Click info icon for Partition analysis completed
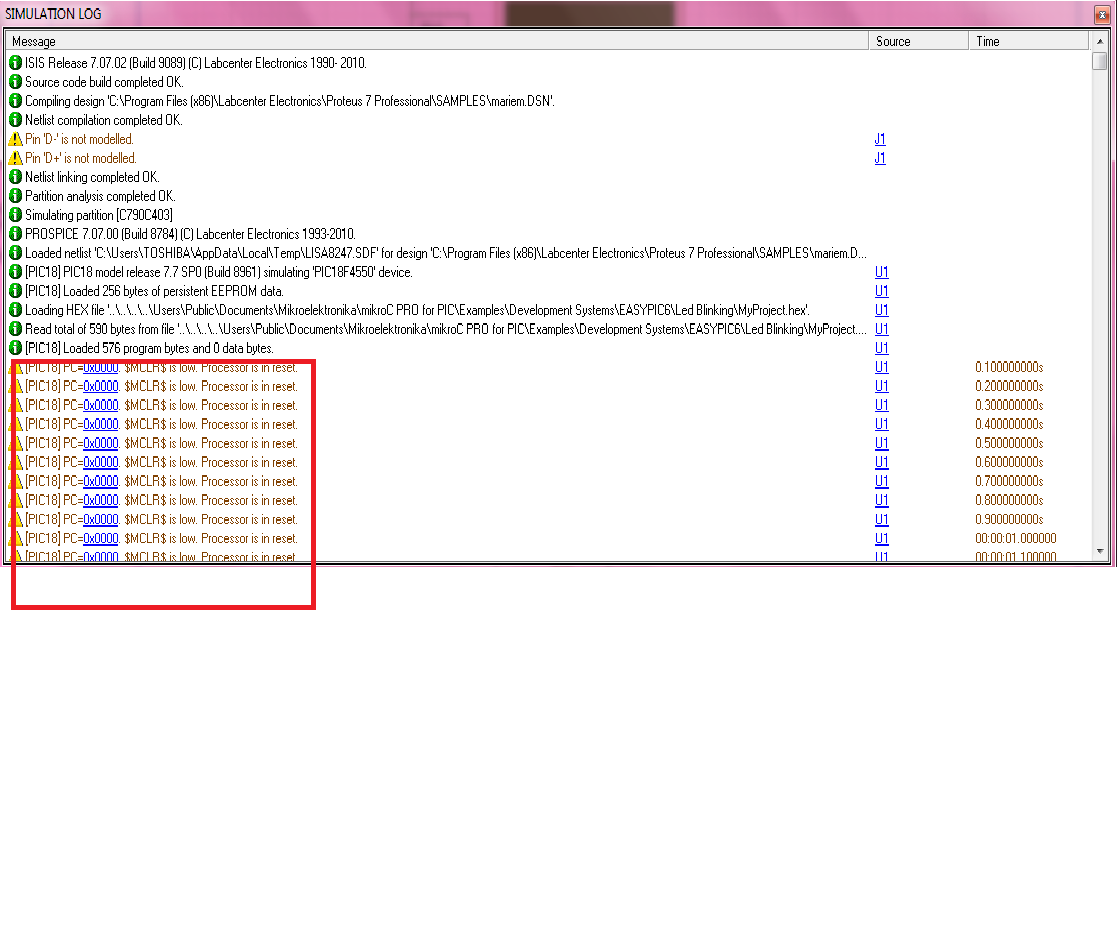1117x948 pixels. pyautogui.click(x=15, y=196)
